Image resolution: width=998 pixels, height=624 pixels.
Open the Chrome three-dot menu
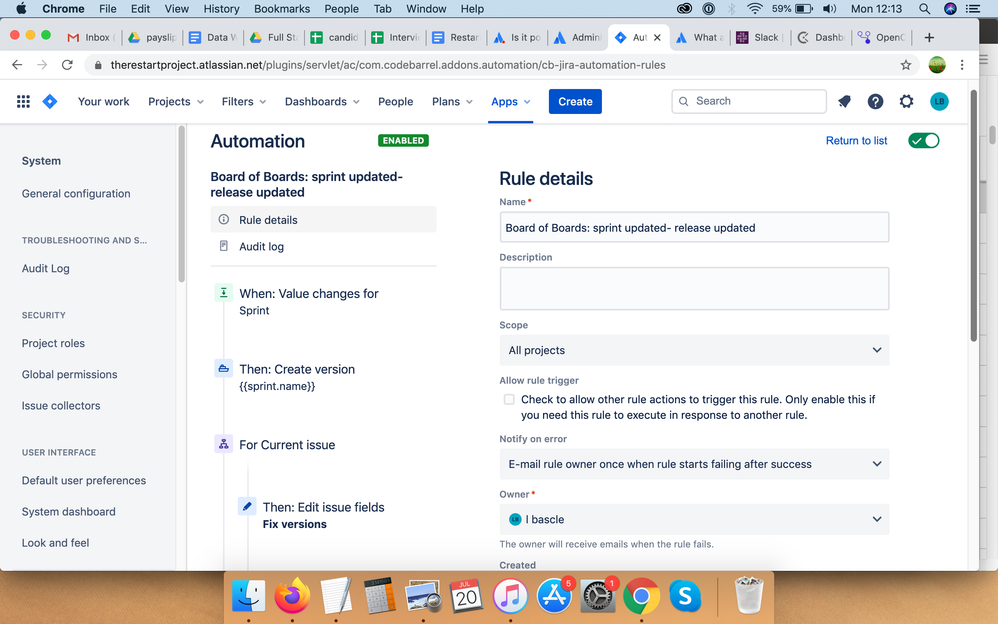click(x=962, y=65)
